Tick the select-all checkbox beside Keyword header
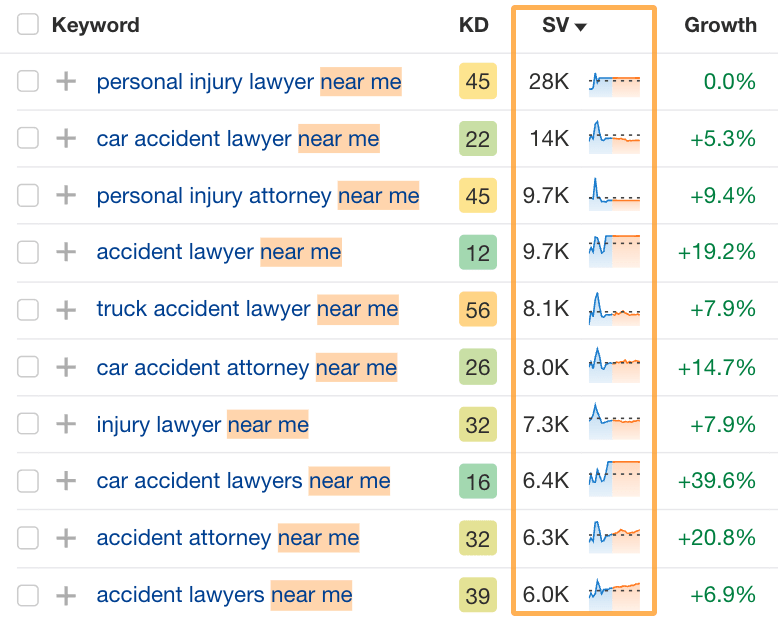778x621 pixels. (x=29, y=25)
